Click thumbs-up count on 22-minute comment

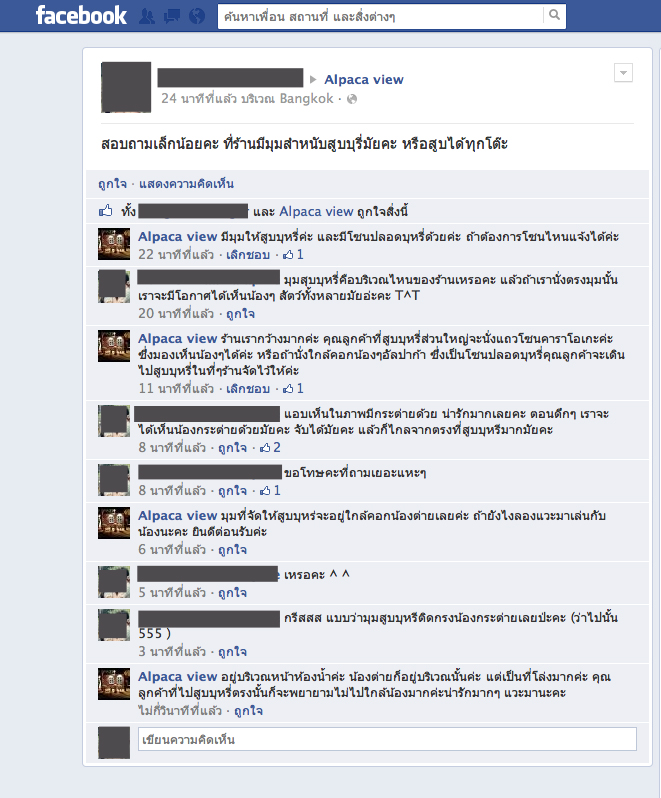[x=294, y=254]
